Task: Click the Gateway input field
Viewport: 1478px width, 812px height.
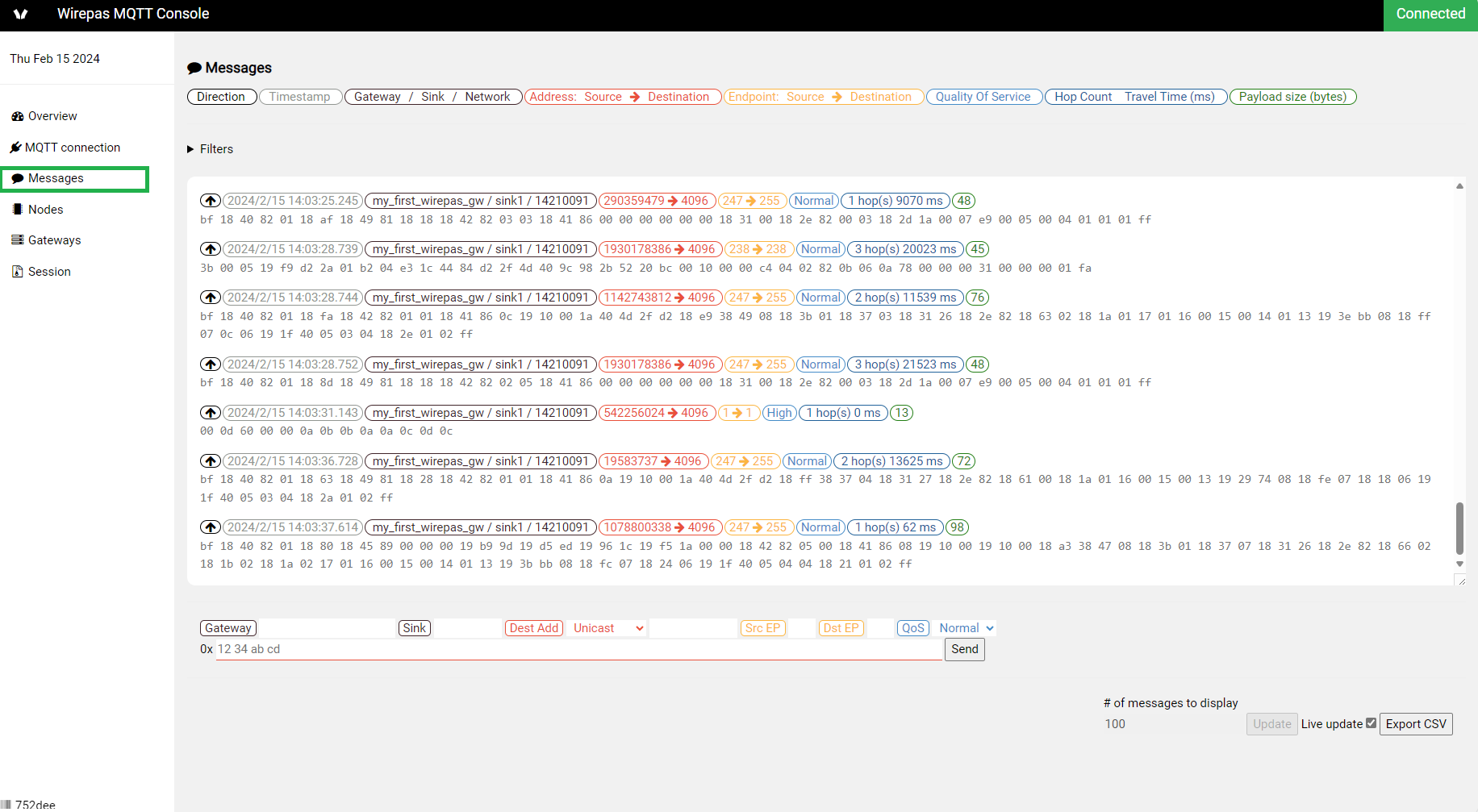Action: 327,628
